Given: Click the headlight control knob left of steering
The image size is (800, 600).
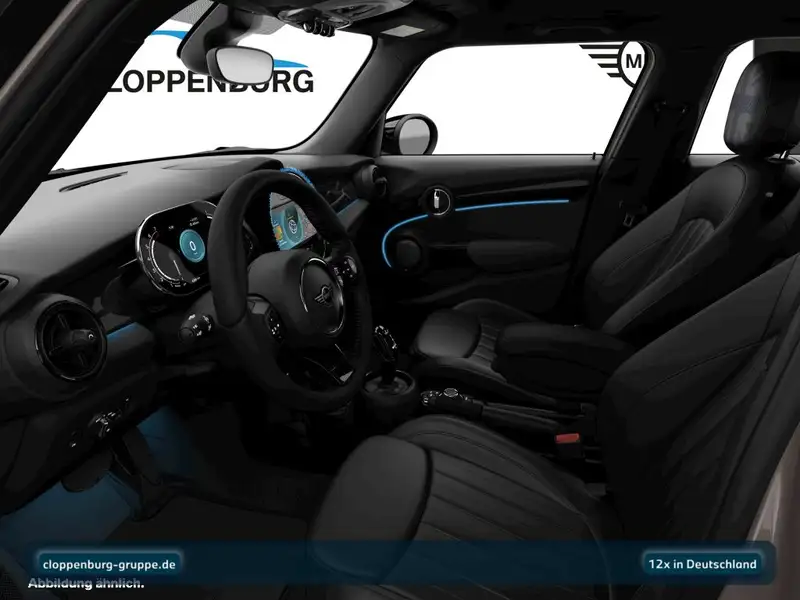Looking at the screenshot, I should [x=102, y=424].
